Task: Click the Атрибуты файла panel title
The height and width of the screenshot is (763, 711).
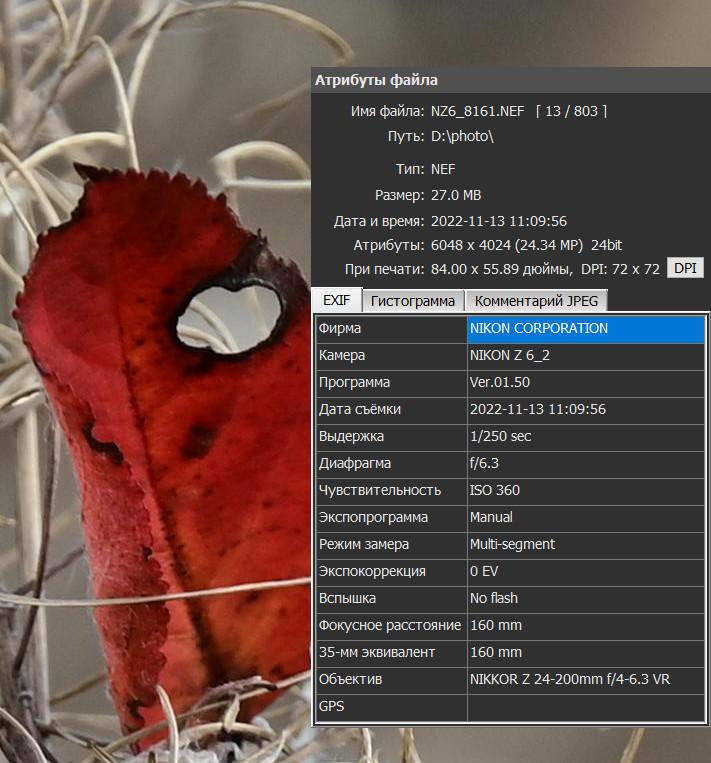Action: pos(376,80)
